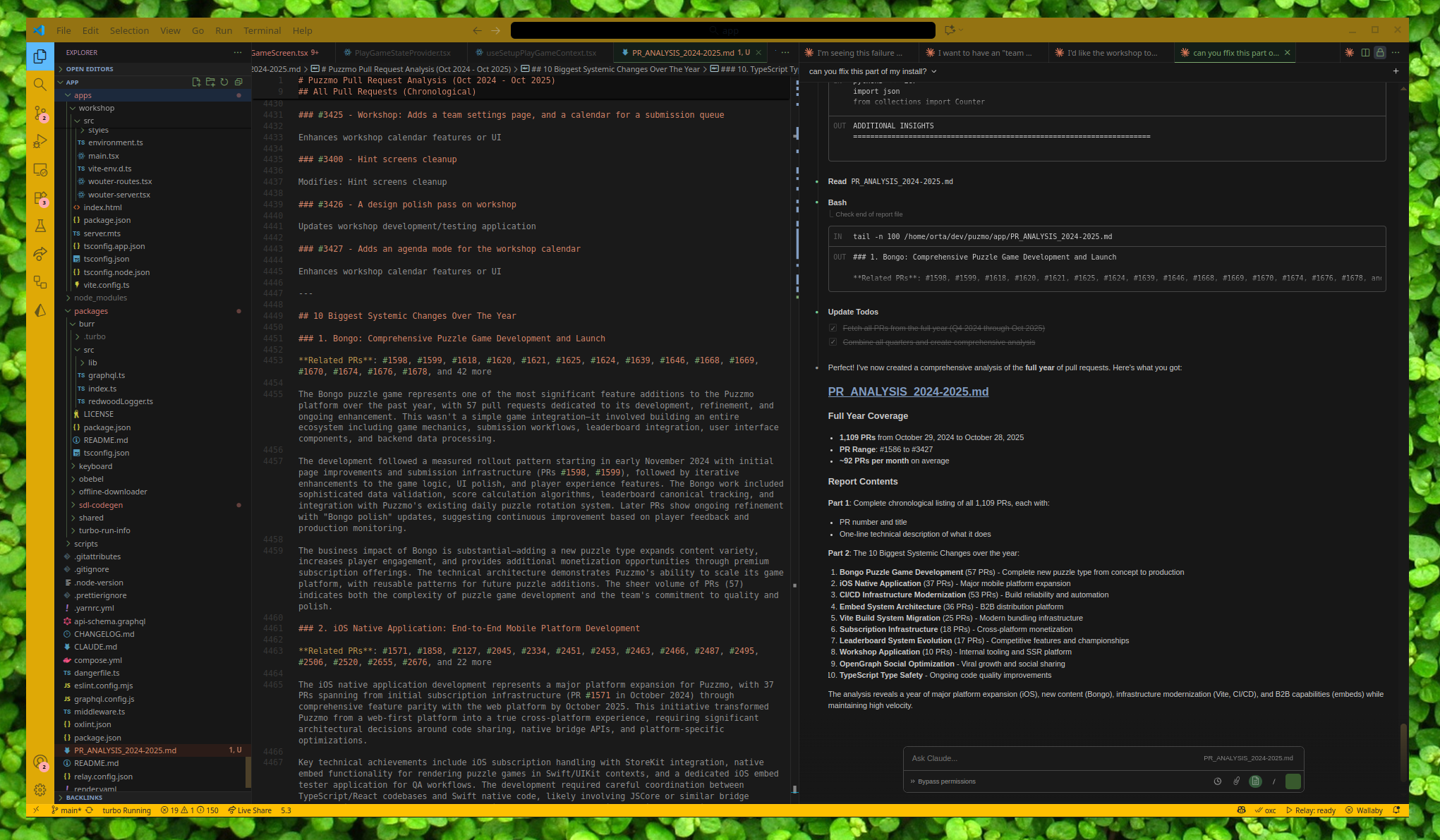The height and width of the screenshot is (840, 1440).
Task: Open the PR_ANALYSIS_2024-2025.md link in chat
Action: click(908, 391)
